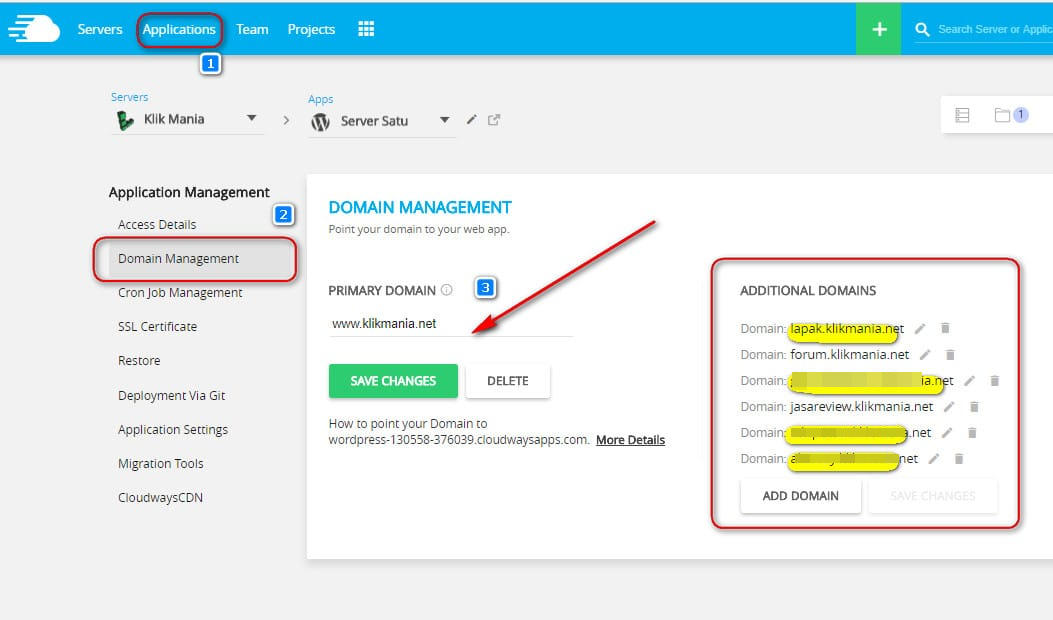This screenshot has width=1053, height=620.
Task: Click the green Save Changes button
Action: click(x=393, y=381)
